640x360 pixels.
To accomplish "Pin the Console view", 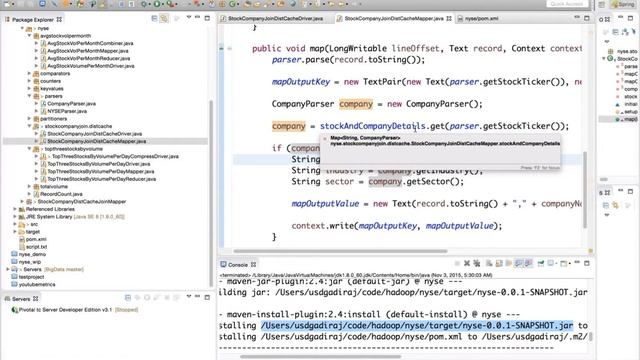I will tap(541, 264).
